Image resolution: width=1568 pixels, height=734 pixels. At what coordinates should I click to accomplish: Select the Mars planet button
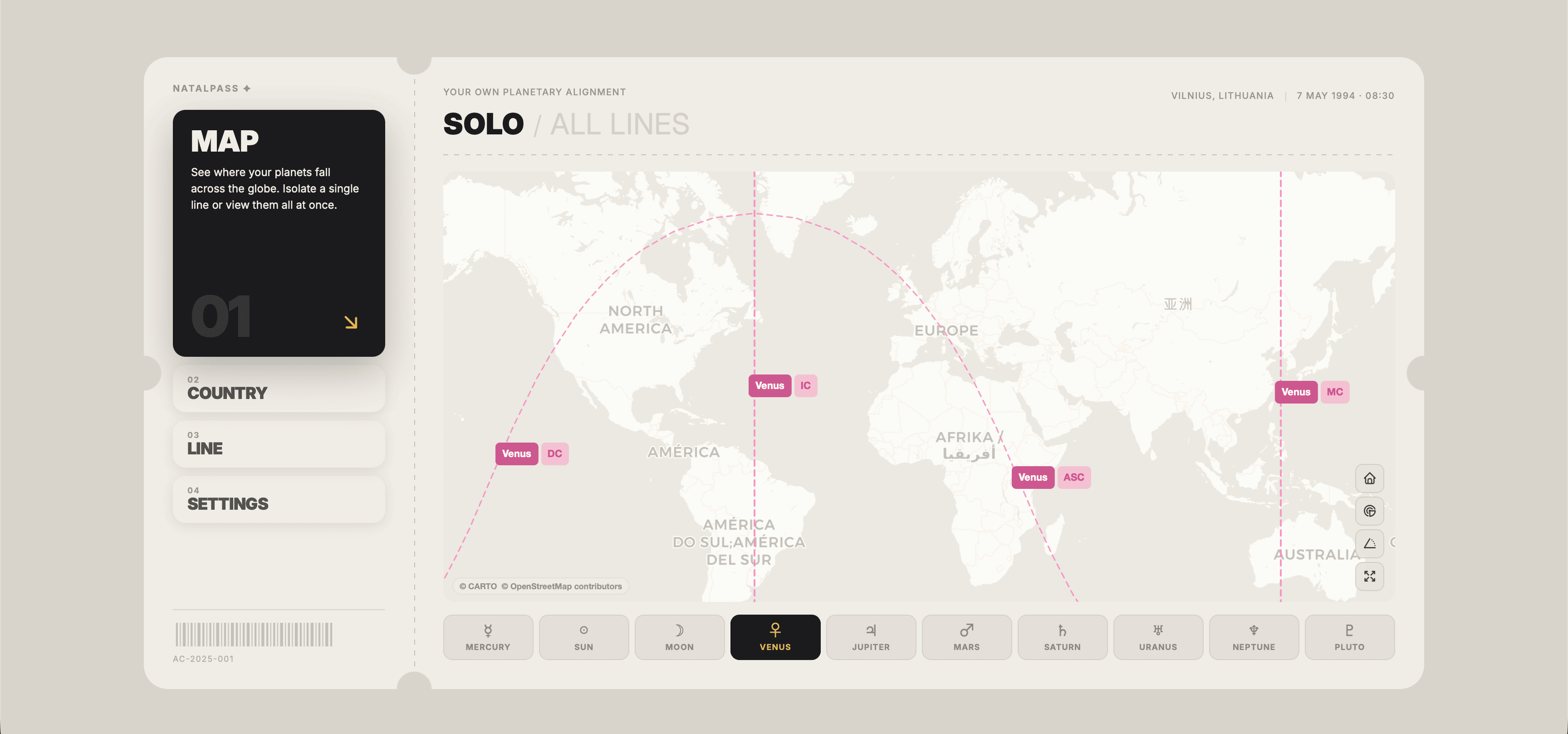pos(966,636)
